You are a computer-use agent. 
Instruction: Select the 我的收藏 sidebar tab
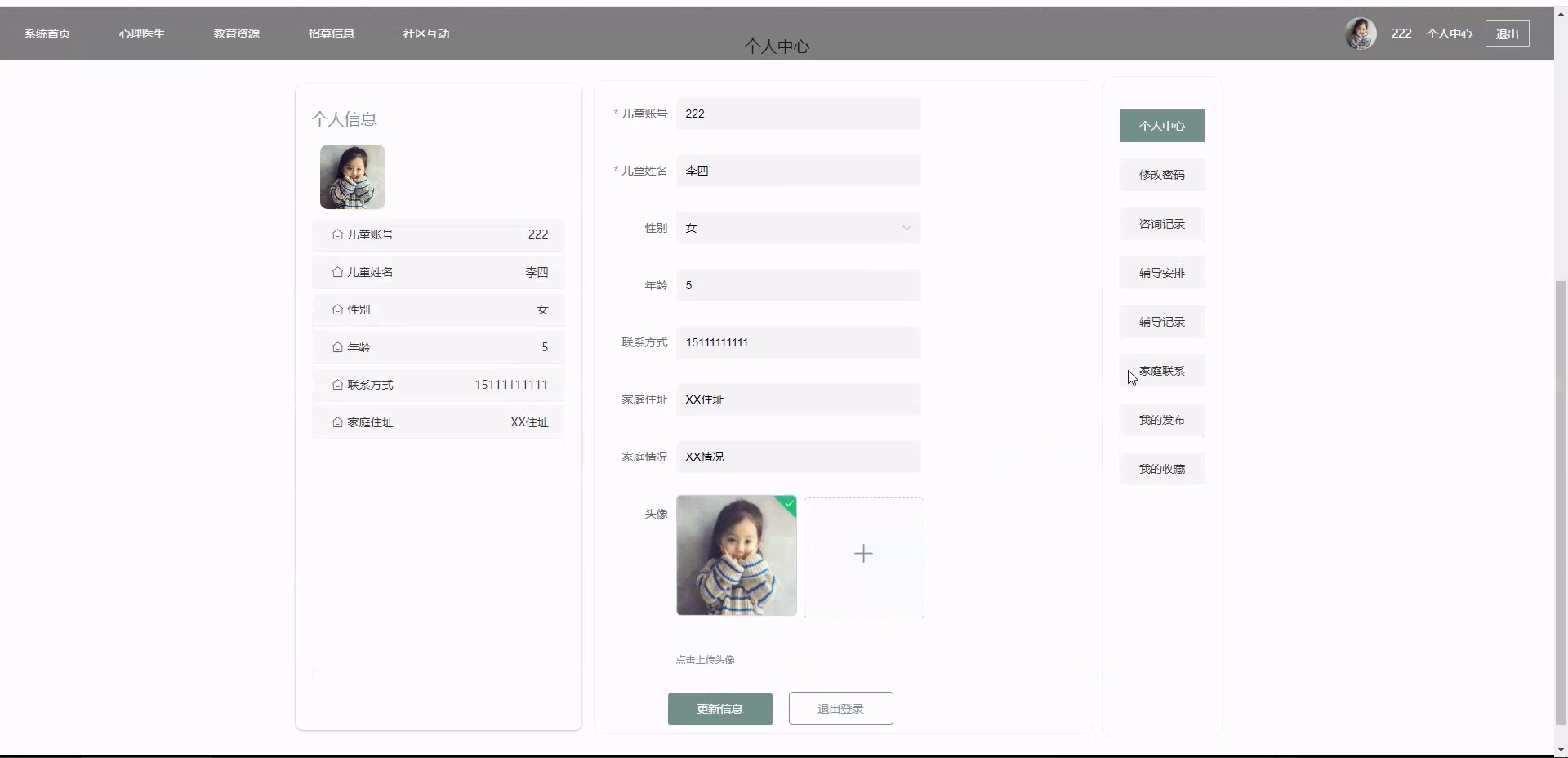1162,469
